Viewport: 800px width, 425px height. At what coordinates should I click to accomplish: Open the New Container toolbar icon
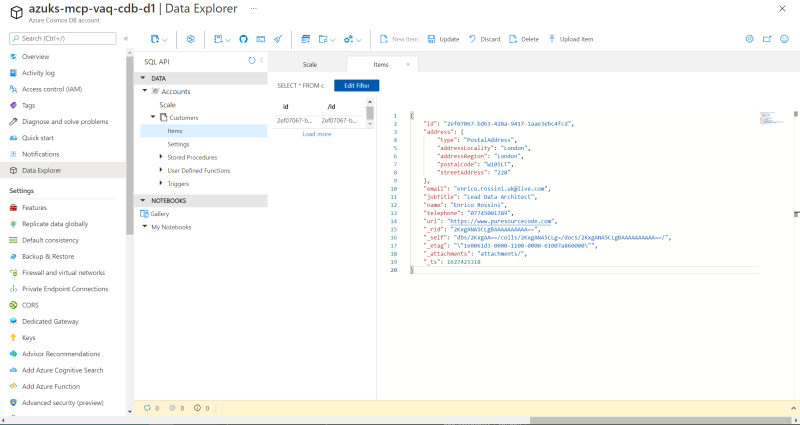click(x=155, y=39)
